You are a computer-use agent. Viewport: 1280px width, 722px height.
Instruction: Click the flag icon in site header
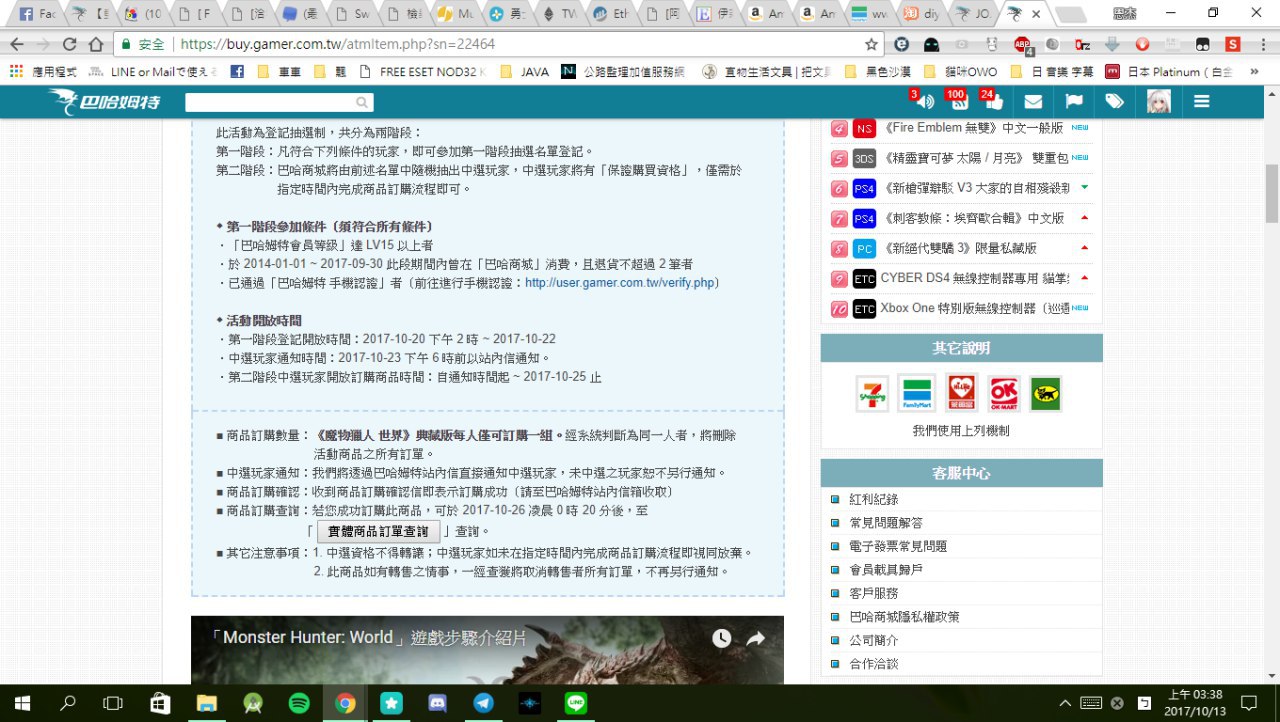click(x=1074, y=102)
